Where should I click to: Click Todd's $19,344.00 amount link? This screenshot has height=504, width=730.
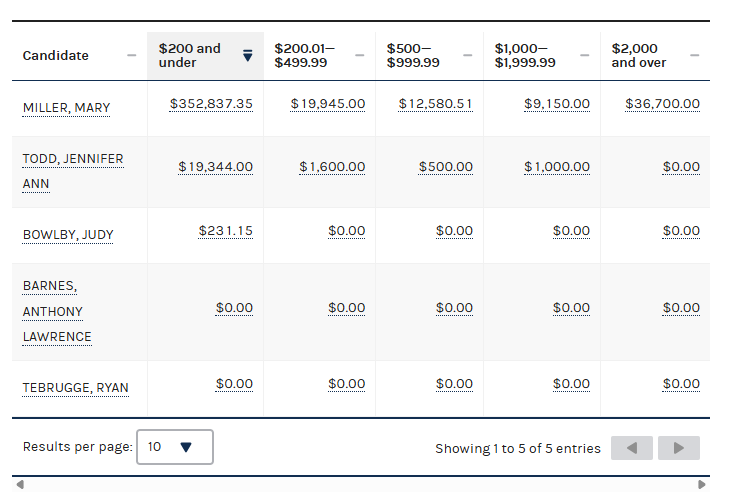click(x=215, y=167)
